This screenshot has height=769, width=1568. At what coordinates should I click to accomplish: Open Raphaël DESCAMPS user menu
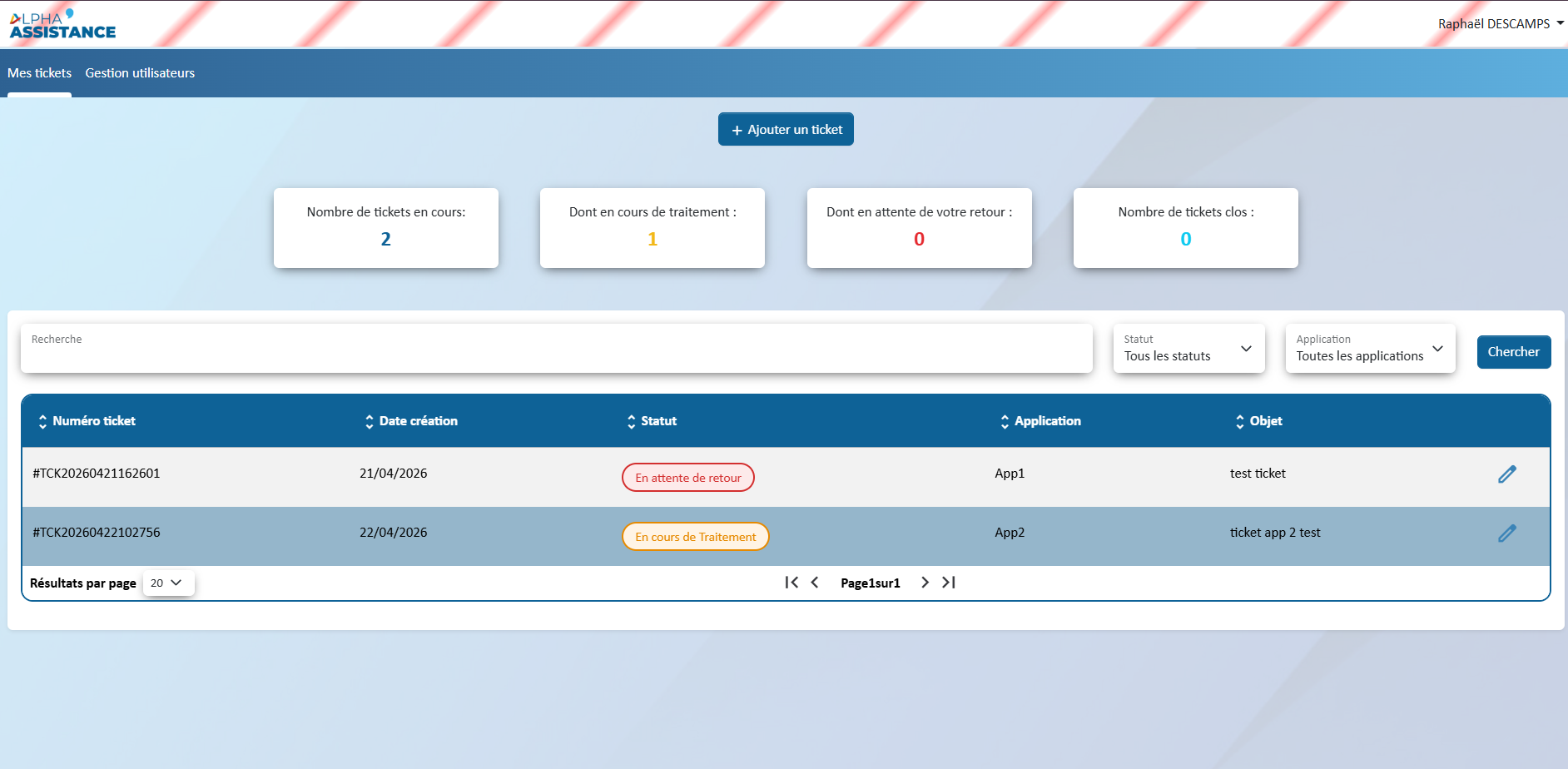(x=1501, y=24)
